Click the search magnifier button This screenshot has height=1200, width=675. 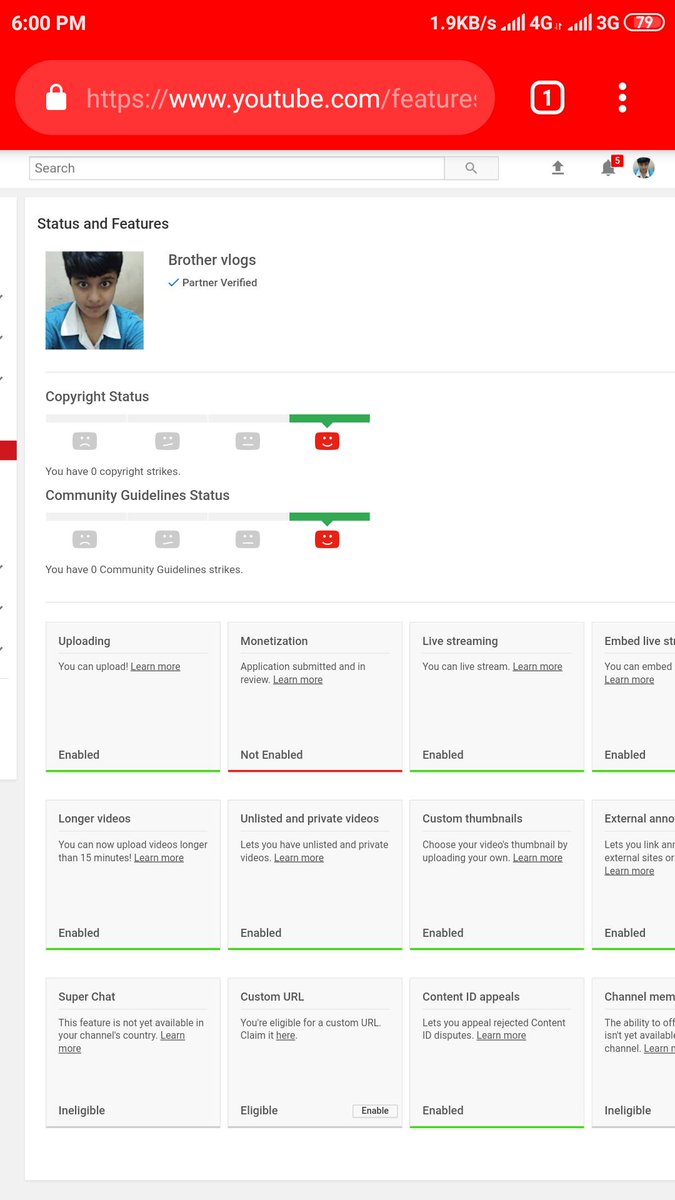point(471,168)
